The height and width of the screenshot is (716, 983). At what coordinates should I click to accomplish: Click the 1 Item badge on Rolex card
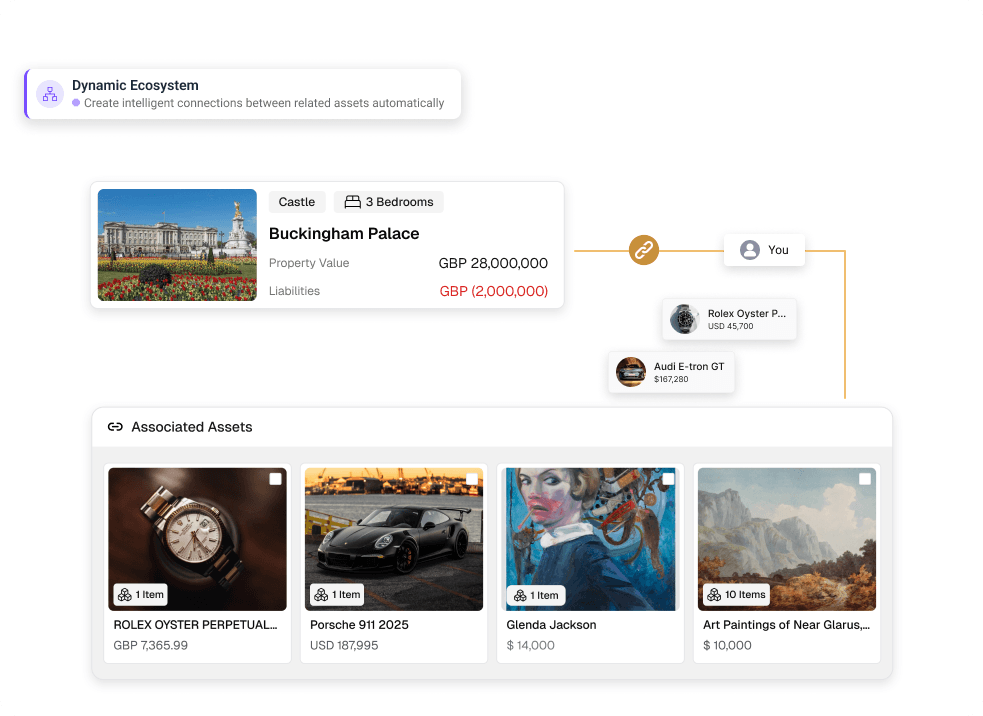[x=141, y=595]
